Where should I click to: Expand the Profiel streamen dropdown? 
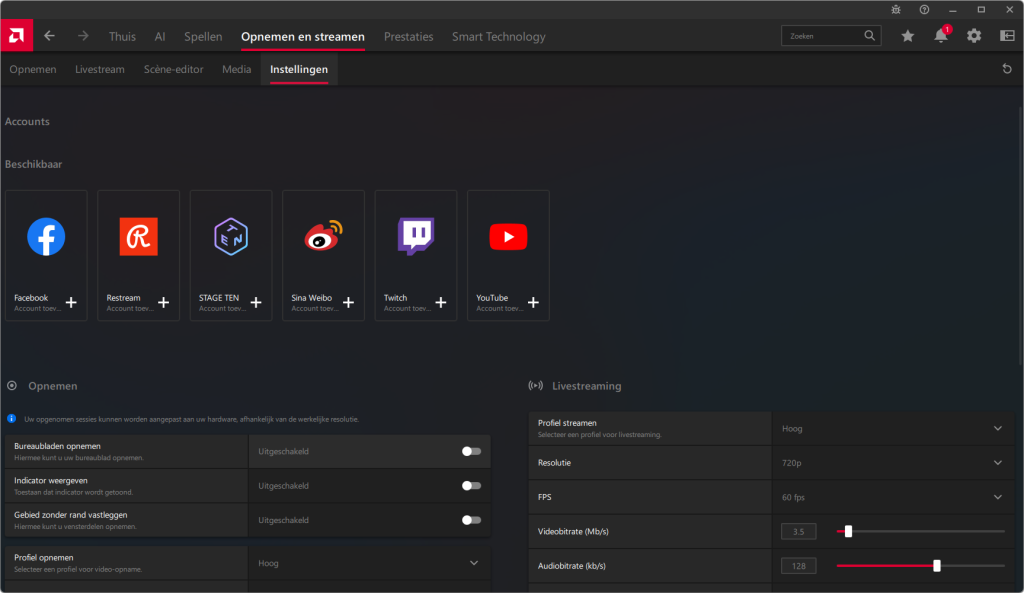pyautogui.click(x=997, y=429)
